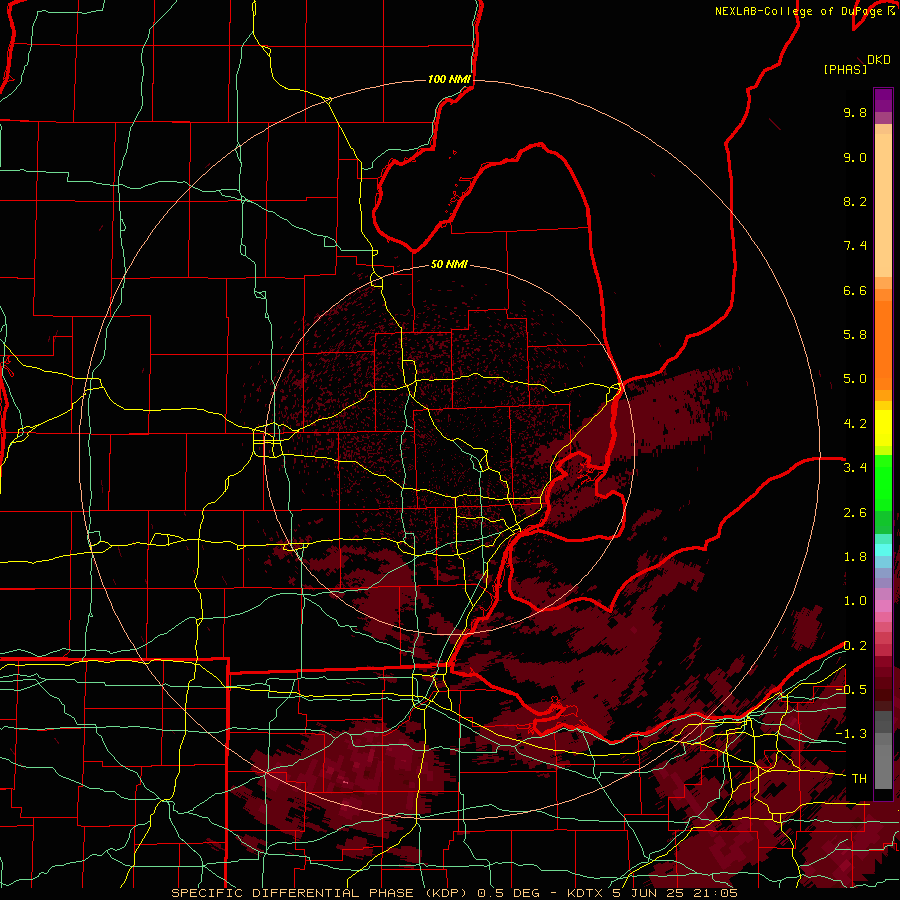The image size is (900, 900).
Task: Click the 0.2 color scale value
Action: (855, 646)
